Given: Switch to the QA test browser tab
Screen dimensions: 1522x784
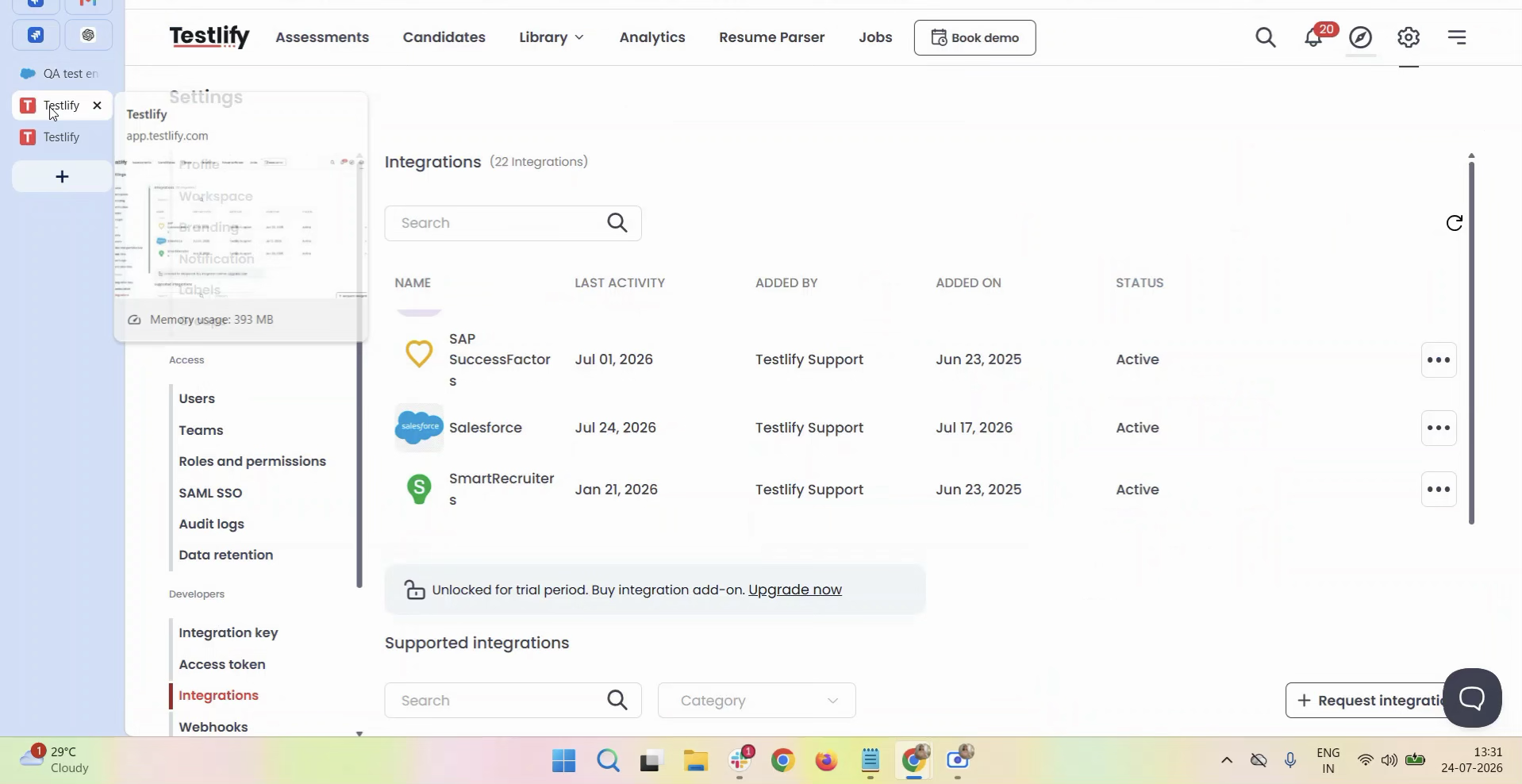Looking at the screenshot, I should coord(61,74).
